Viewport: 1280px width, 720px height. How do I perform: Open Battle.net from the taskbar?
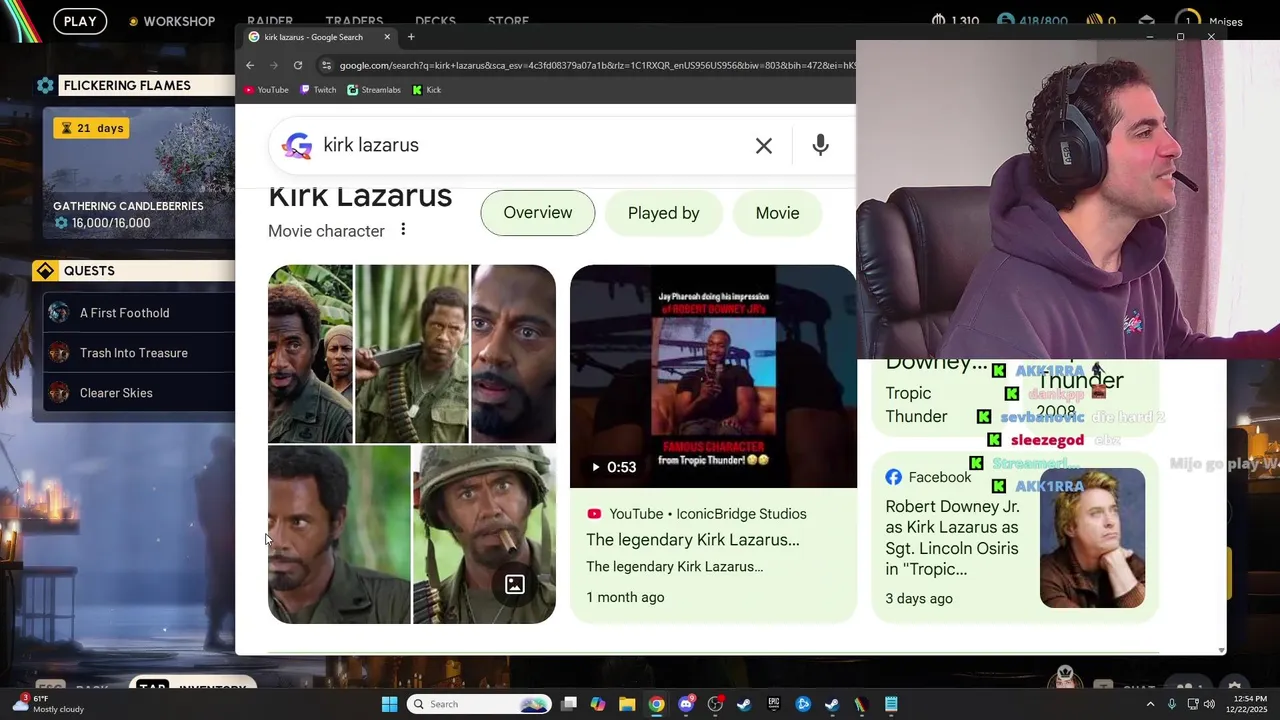[803, 704]
